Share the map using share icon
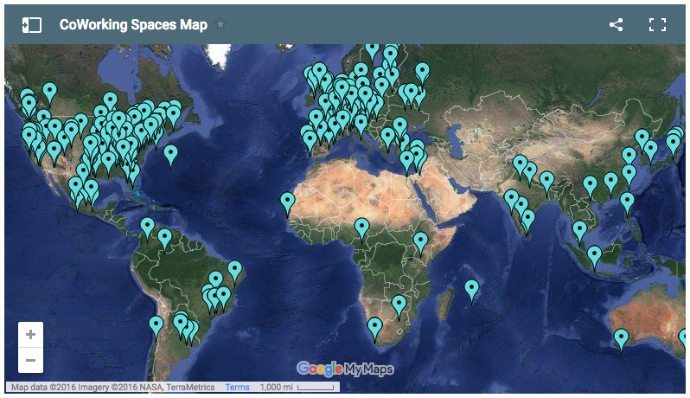 click(616, 25)
